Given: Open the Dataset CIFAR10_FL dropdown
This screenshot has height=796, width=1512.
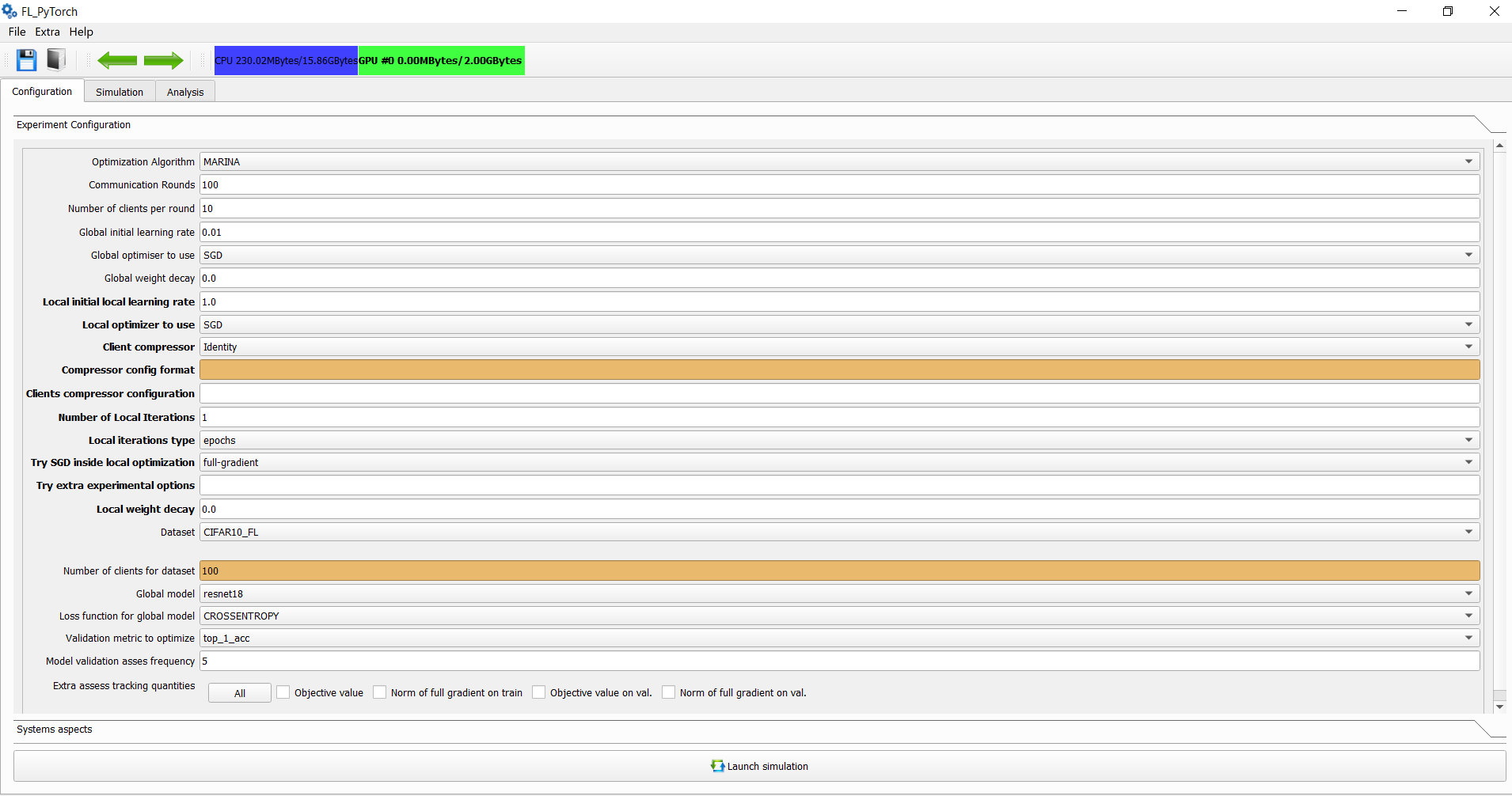Looking at the screenshot, I should pyautogui.click(x=839, y=532).
